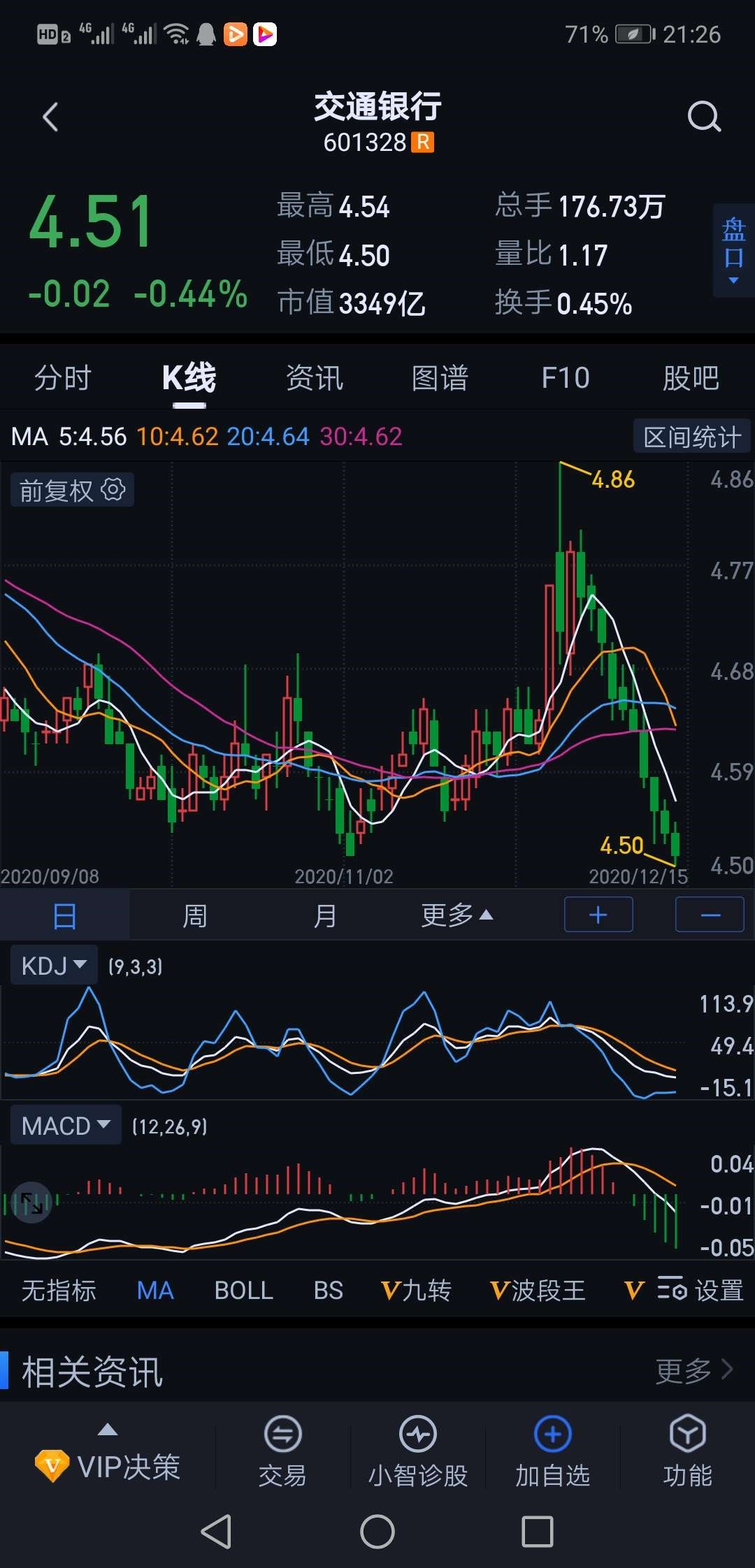
Task: Open the 资讯 tab
Action: pyautogui.click(x=315, y=378)
